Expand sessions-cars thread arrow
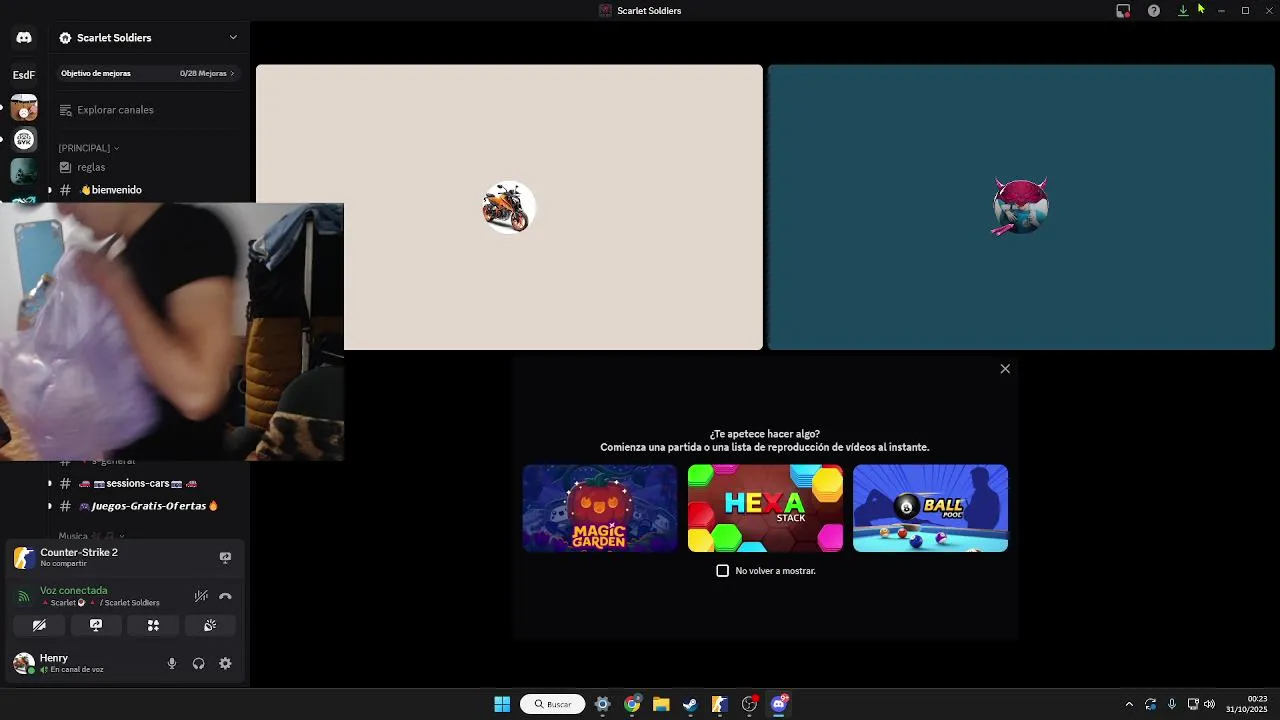Viewport: 1280px width, 720px height. pyautogui.click(x=50, y=483)
